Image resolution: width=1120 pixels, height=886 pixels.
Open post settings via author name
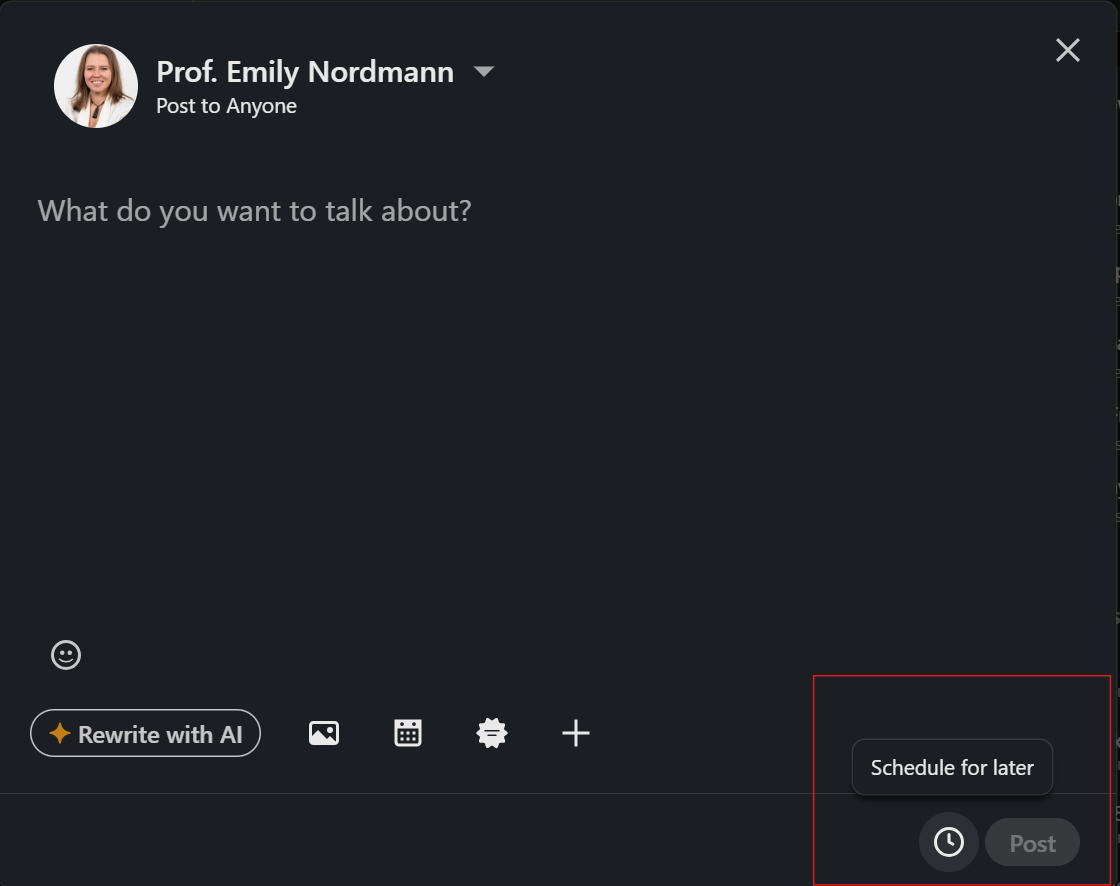(x=305, y=72)
